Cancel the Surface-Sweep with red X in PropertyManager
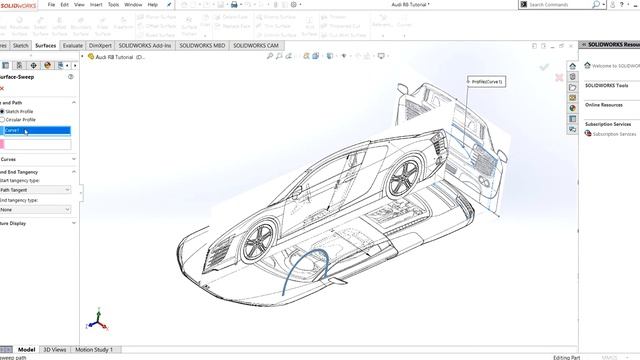Screen dimensions: 640x360 tap(2, 89)
